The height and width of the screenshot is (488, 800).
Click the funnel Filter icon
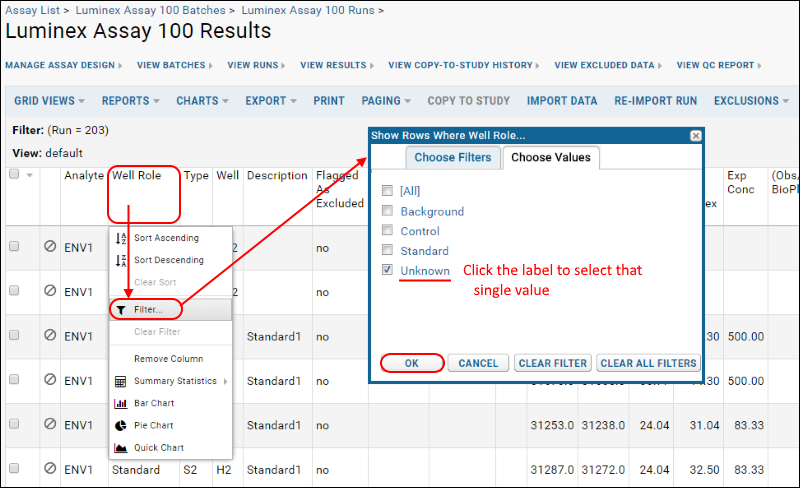pyautogui.click(x=121, y=310)
